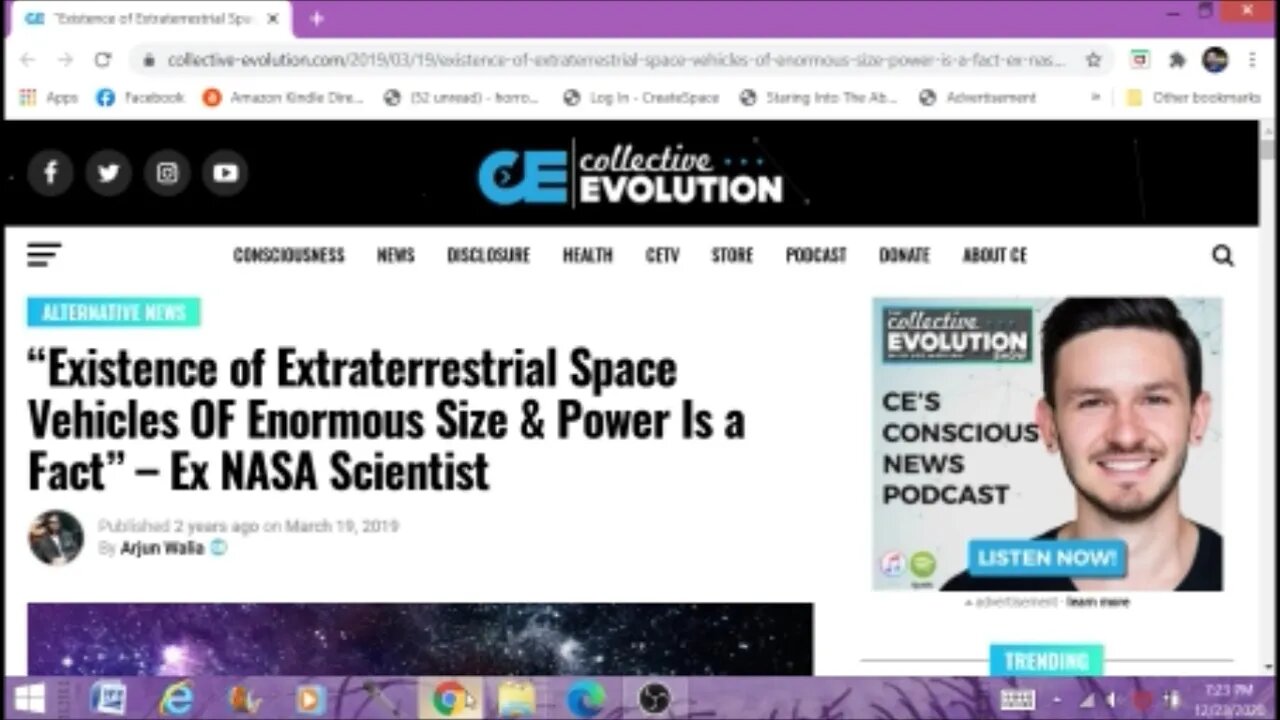The width and height of the screenshot is (1280, 720).
Task: Open Windows Start menu
Action: tap(29, 698)
